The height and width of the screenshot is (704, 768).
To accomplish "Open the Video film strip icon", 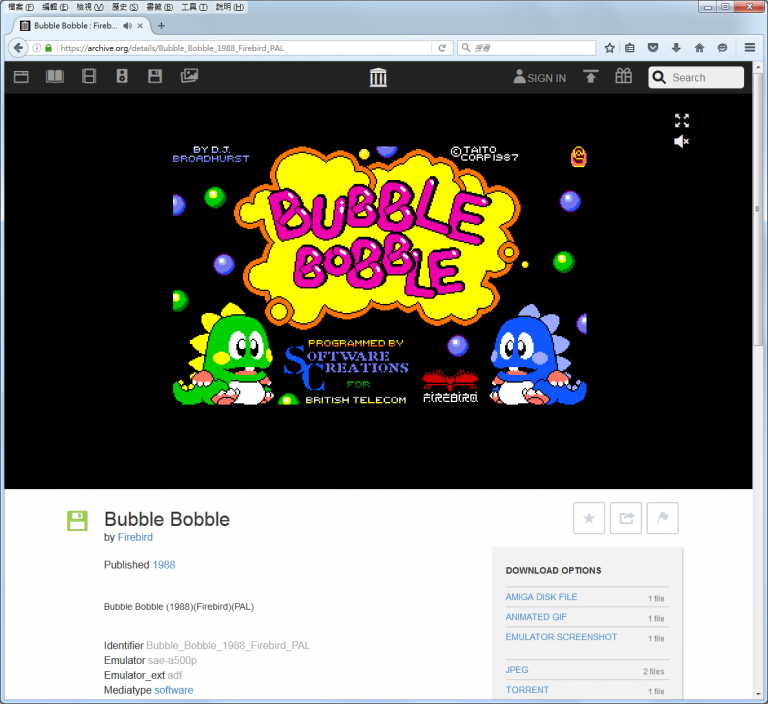I will pyautogui.click(x=89, y=76).
